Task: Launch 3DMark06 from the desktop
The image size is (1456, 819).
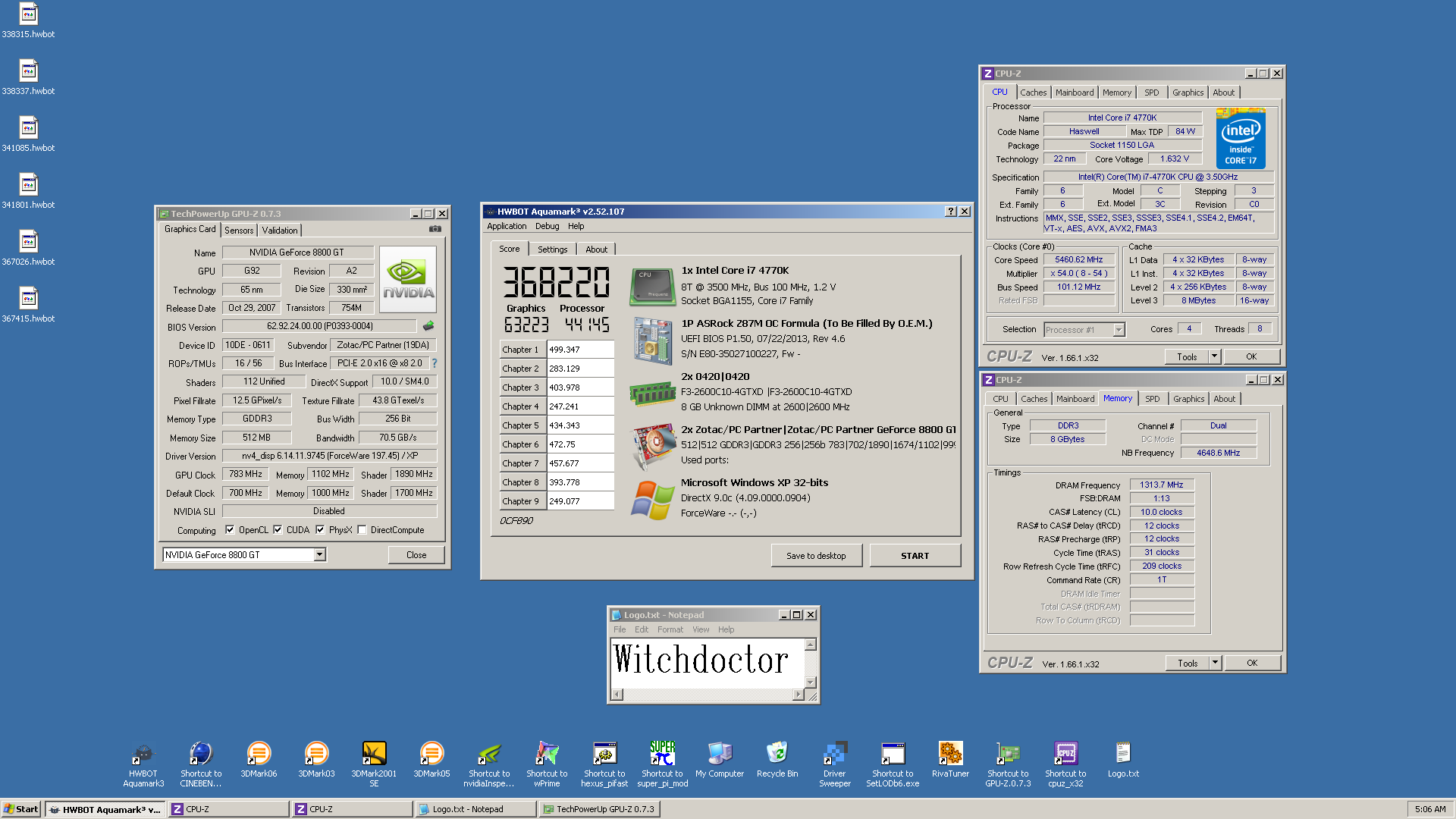Action: [x=259, y=759]
